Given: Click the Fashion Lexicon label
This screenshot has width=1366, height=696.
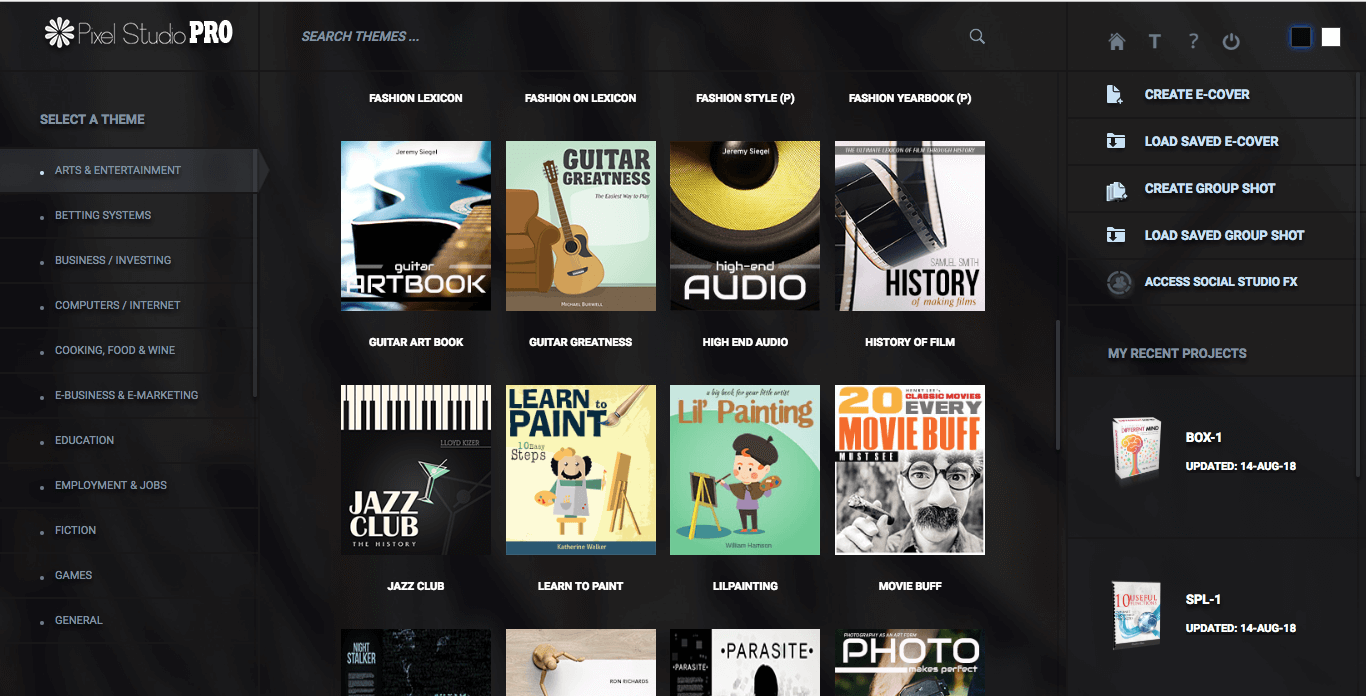Looking at the screenshot, I should click(x=416, y=98).
